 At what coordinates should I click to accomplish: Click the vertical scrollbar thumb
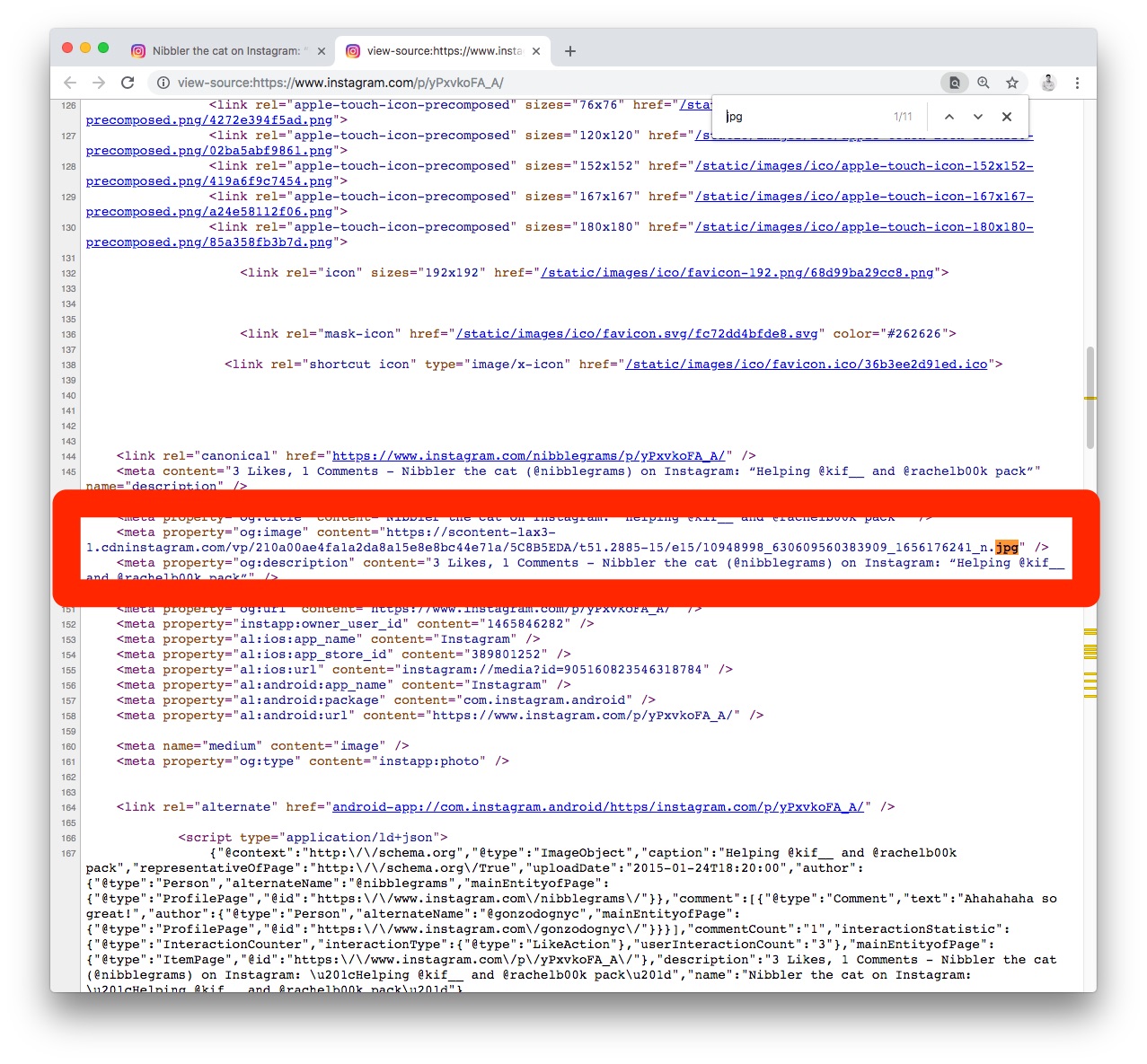click(x=1090, y=398)
